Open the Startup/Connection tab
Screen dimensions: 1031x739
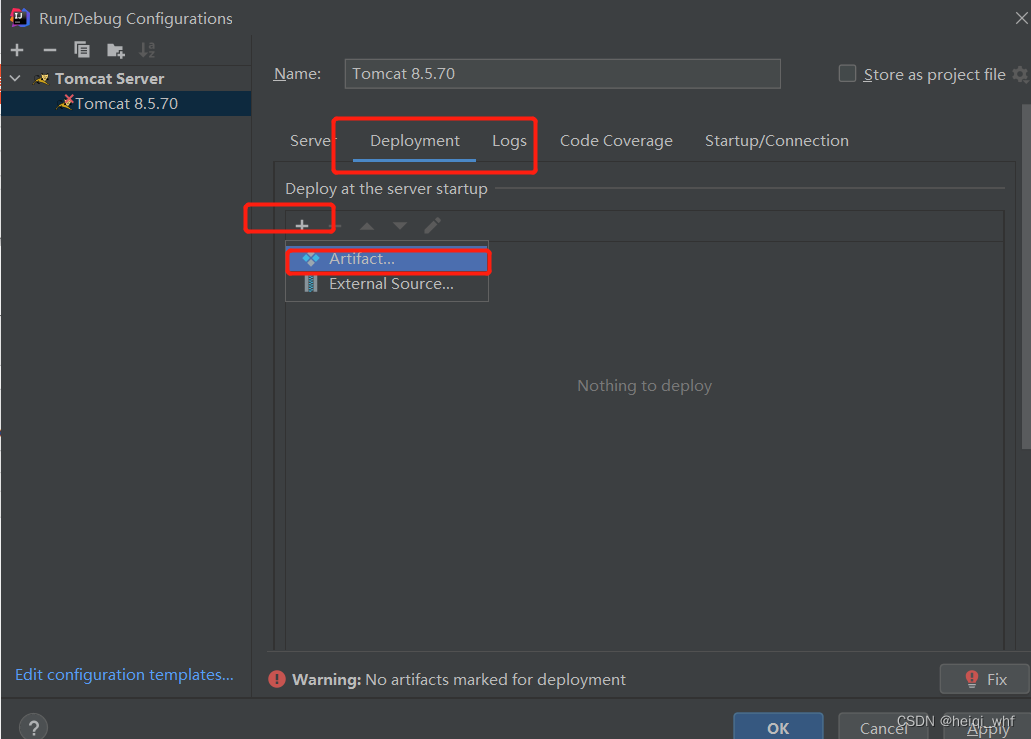pyautogui.click(x=777, y=141)
